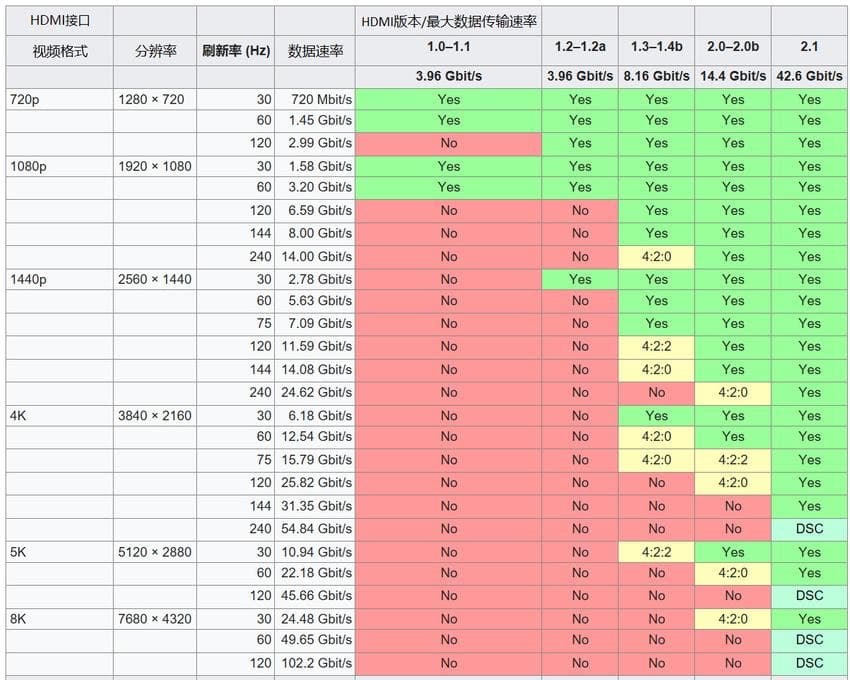Click the 3840 × 2160 resolution cell
850x680 pixels.
[x=155, y=416]
